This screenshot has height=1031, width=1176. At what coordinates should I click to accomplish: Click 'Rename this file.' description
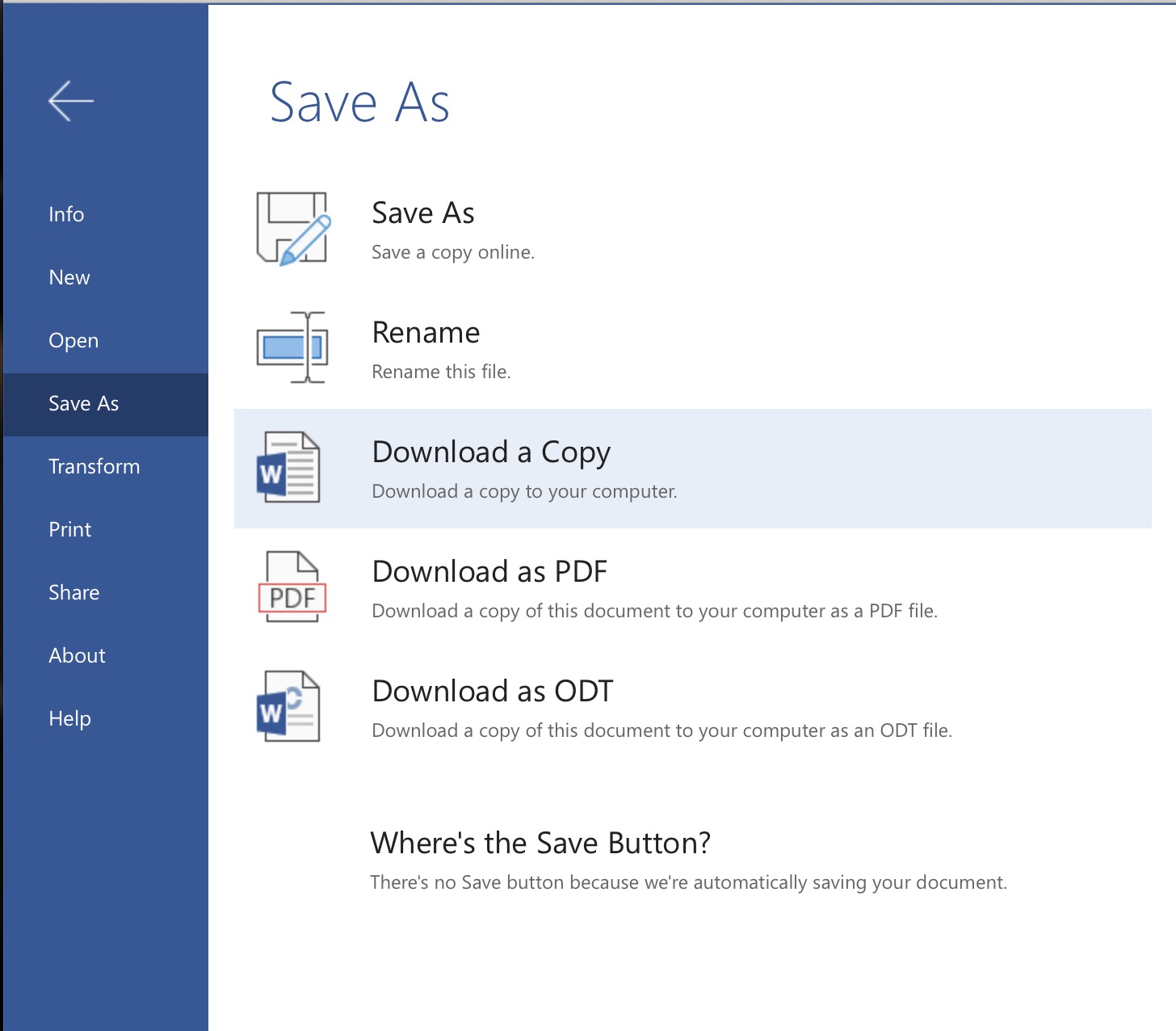click(441, 372)
